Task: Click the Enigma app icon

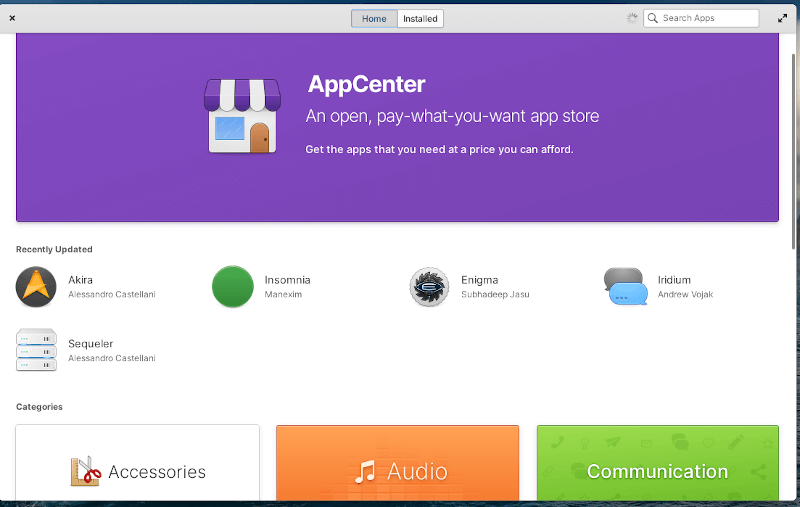Action: pos(429,287)
